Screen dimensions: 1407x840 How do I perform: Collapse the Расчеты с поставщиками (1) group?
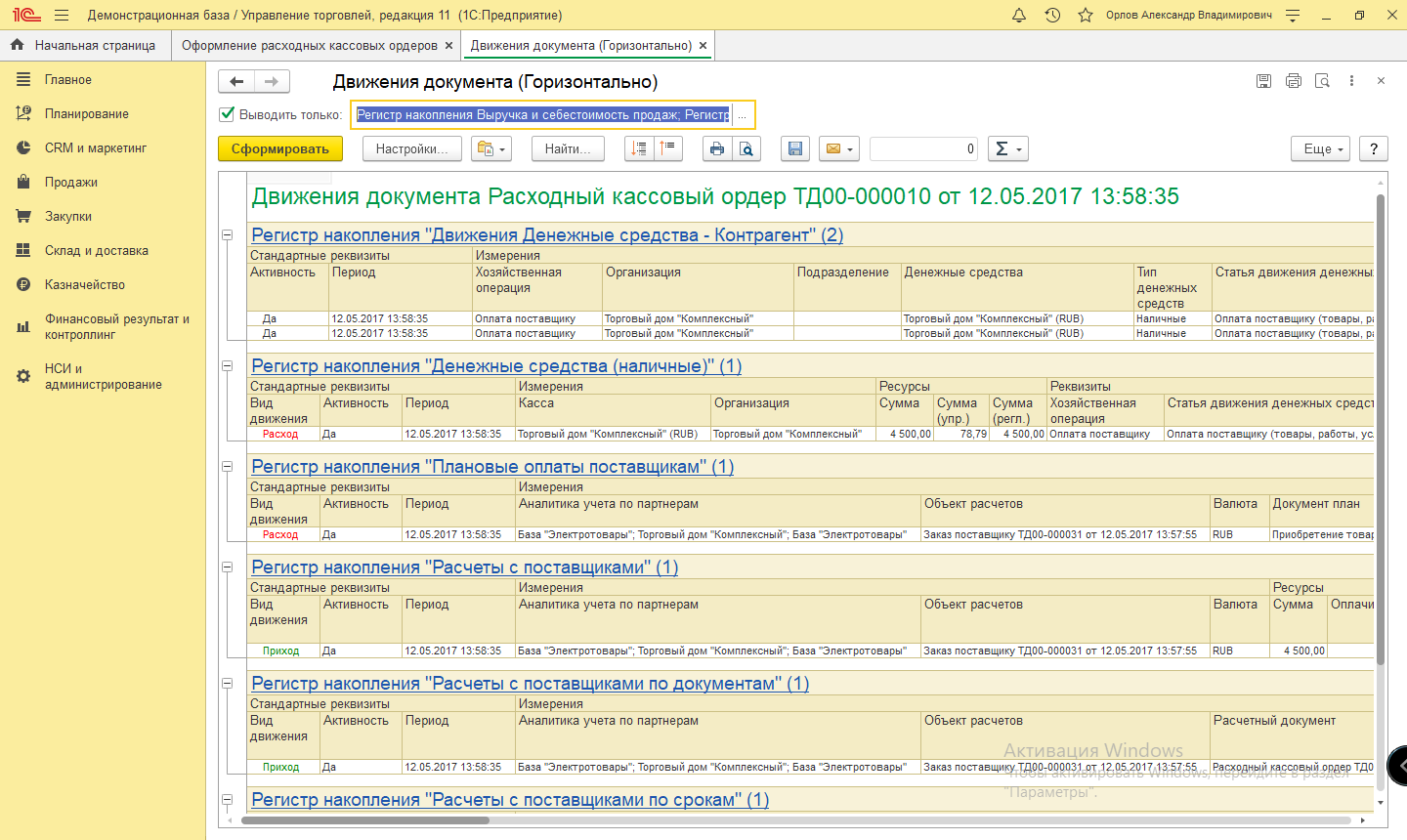pyautogui.click(x=227, y=567)
